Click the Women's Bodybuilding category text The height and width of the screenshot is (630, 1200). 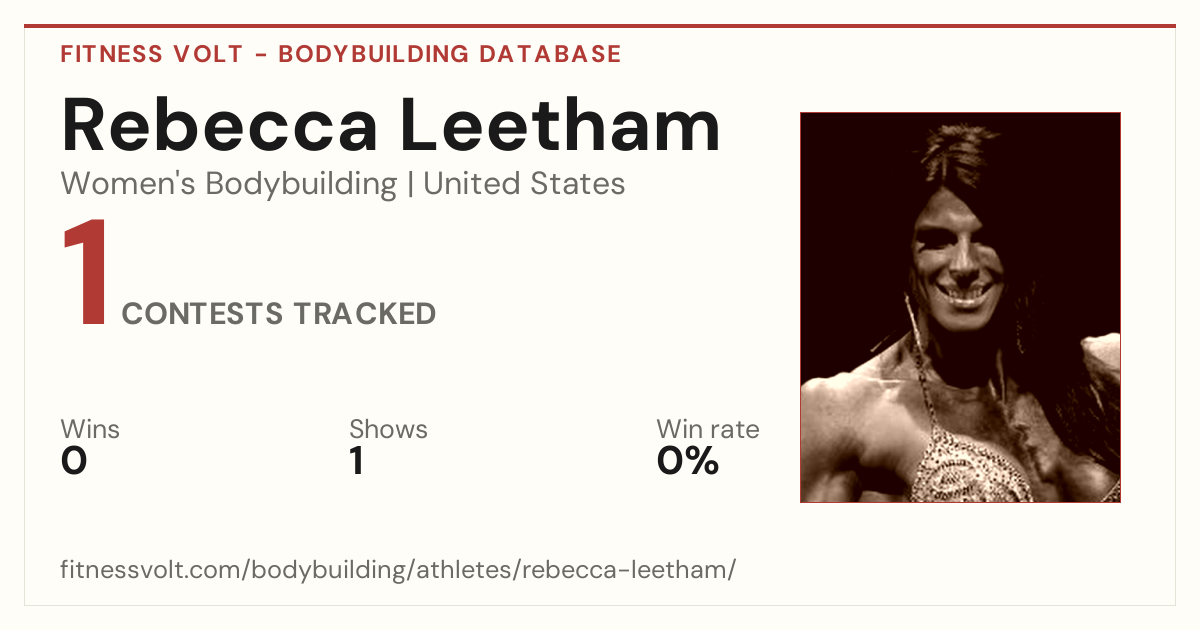(229, 184)
